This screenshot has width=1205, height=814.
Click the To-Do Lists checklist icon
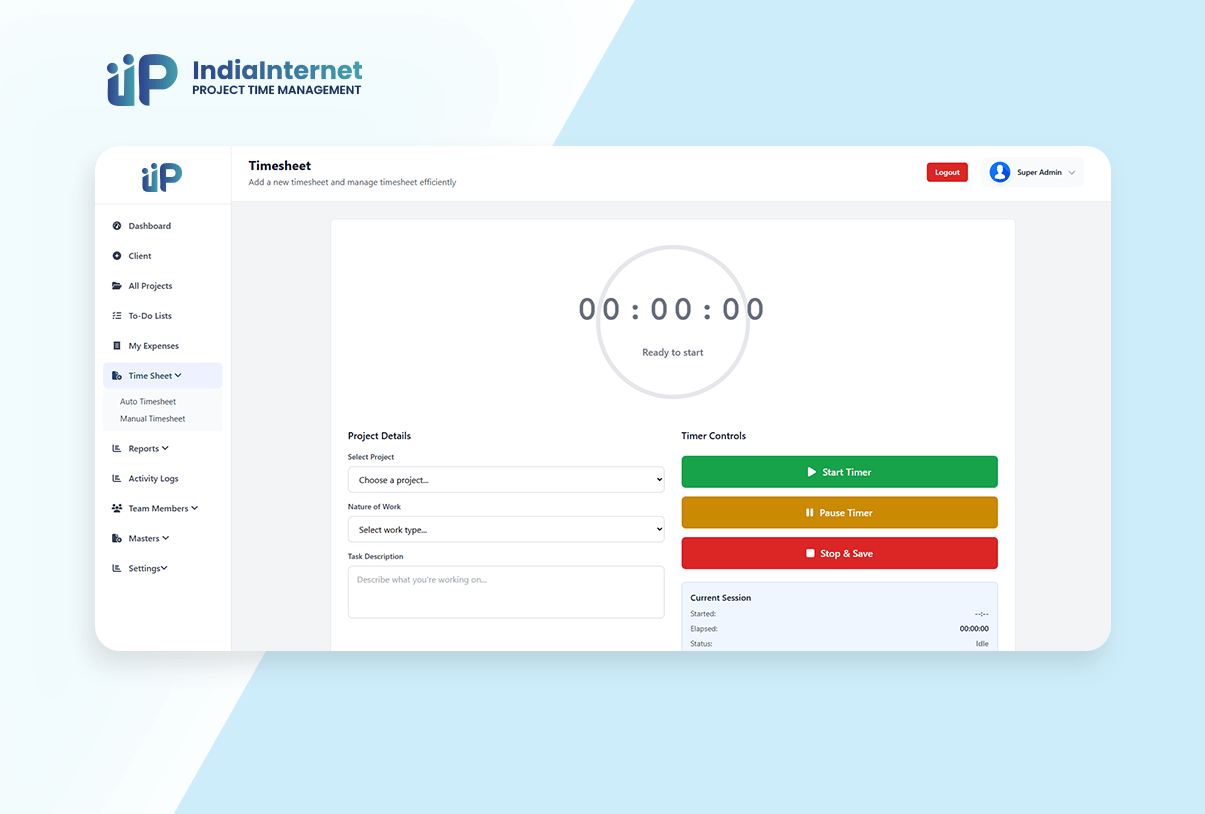click(x=117, y=316)
